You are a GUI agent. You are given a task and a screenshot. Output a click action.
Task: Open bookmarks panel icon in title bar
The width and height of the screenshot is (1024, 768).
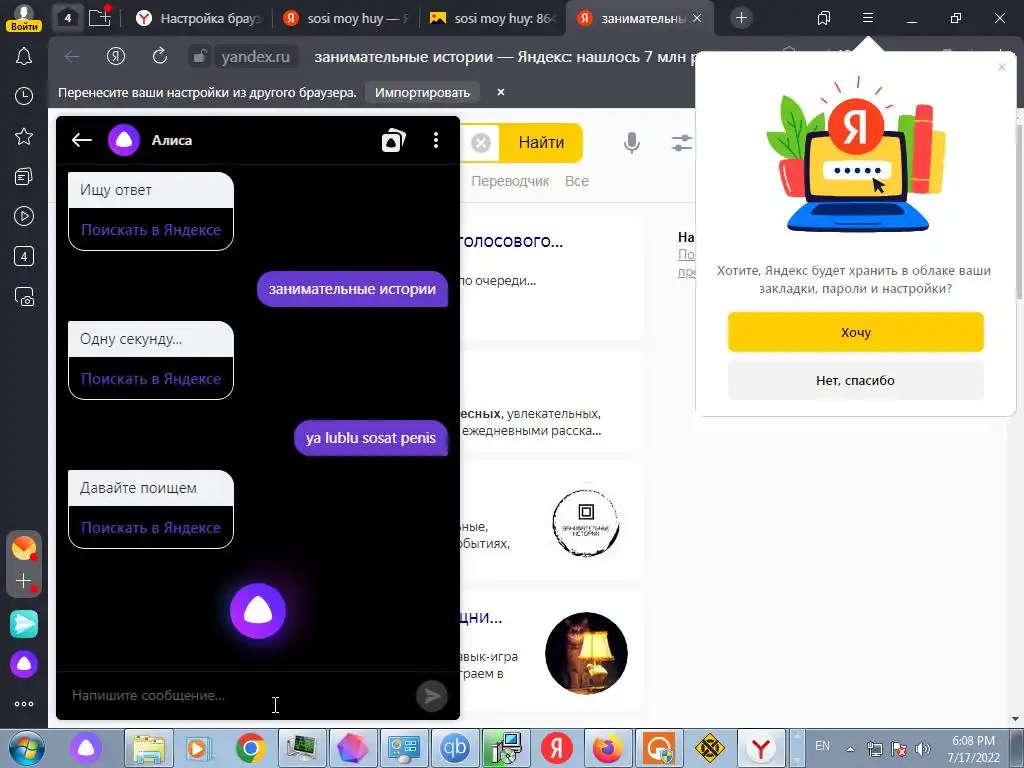tap(824, 18)
